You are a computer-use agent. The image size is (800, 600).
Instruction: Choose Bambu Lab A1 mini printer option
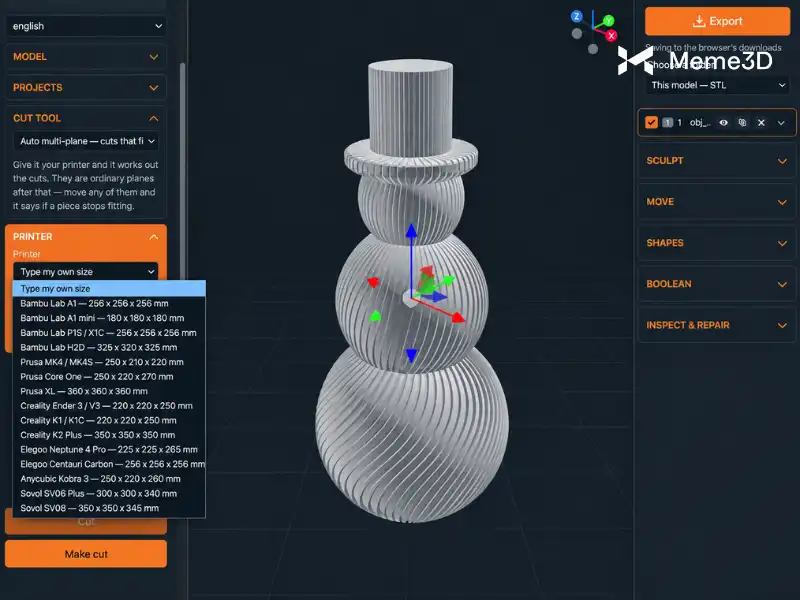point(109,318)
